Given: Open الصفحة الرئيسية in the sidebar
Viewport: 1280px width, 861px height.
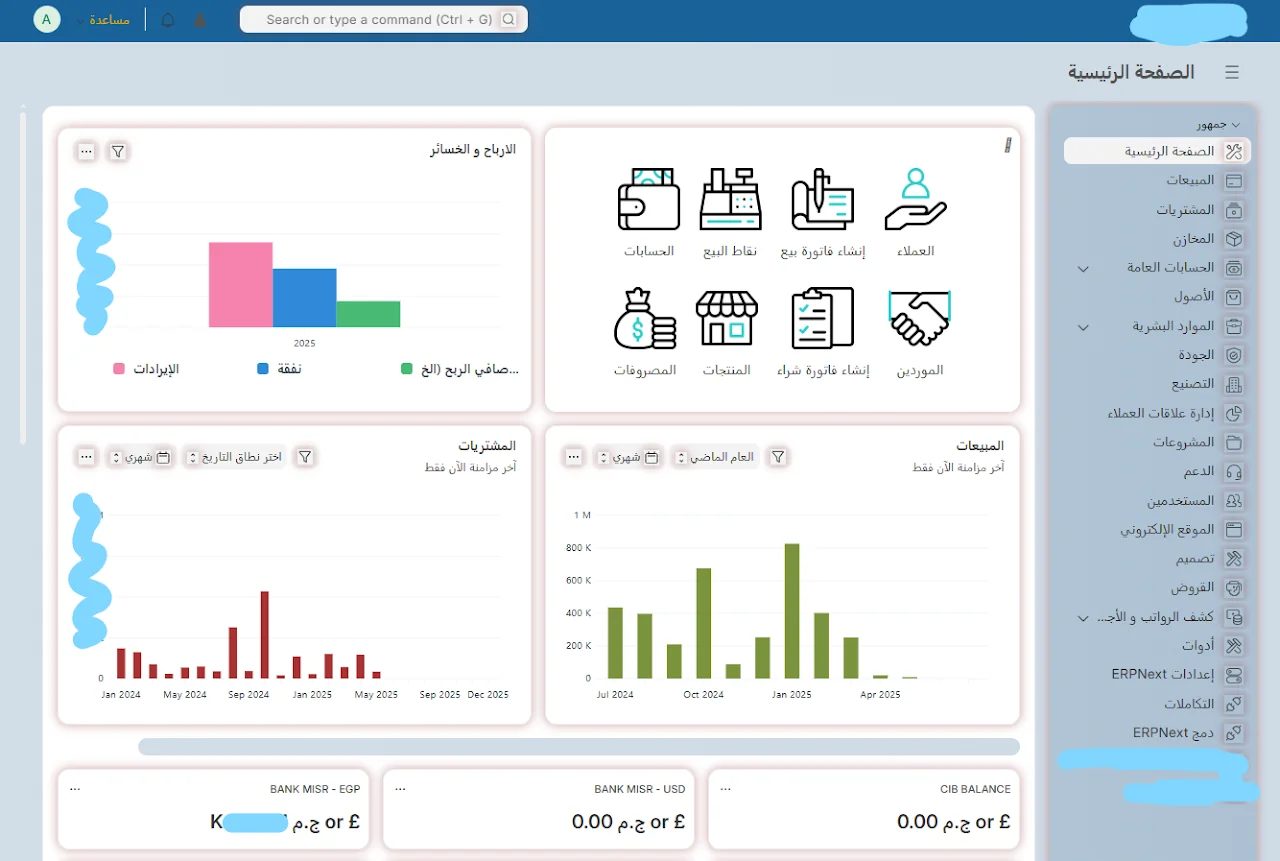Looking at the screenshot, I should (x=1157, y=151).
